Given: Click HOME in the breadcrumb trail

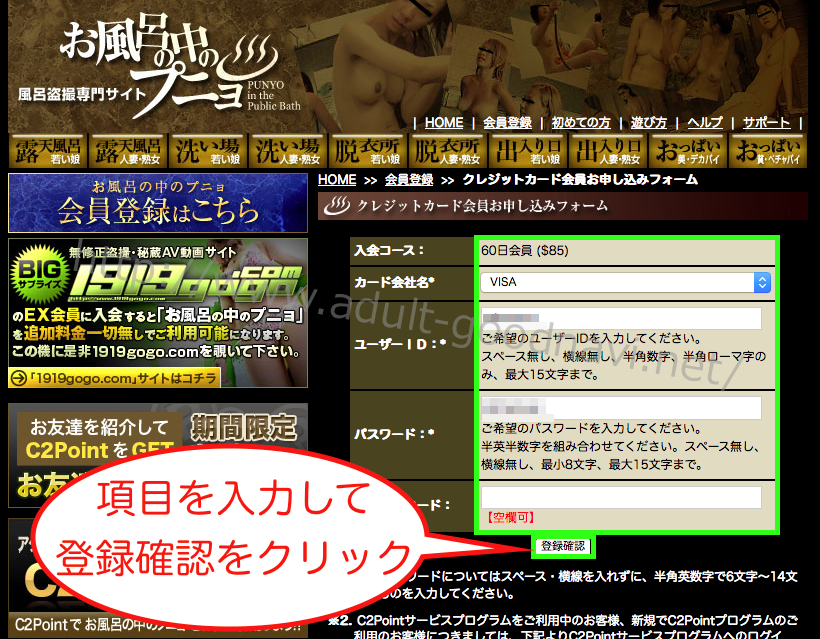Looking at the screenshot, I should point(337,180).
